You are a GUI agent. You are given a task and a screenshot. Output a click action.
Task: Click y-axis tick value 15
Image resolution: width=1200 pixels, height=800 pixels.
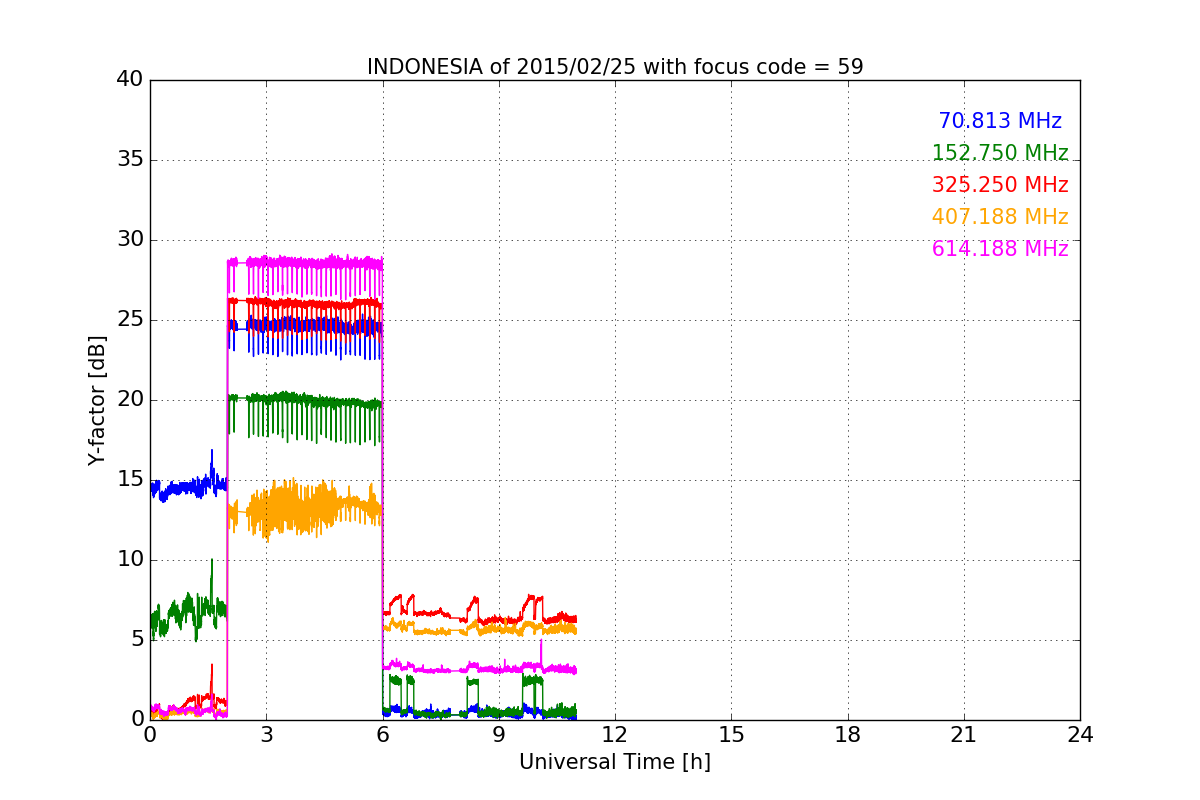pos(130,480)
